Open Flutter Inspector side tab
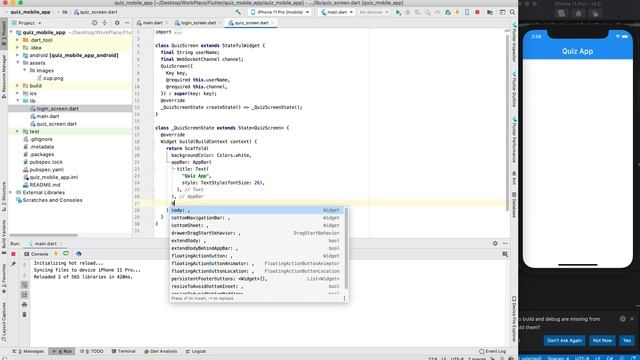This screenshot has height=360, width=640. (x=514, y=42)
